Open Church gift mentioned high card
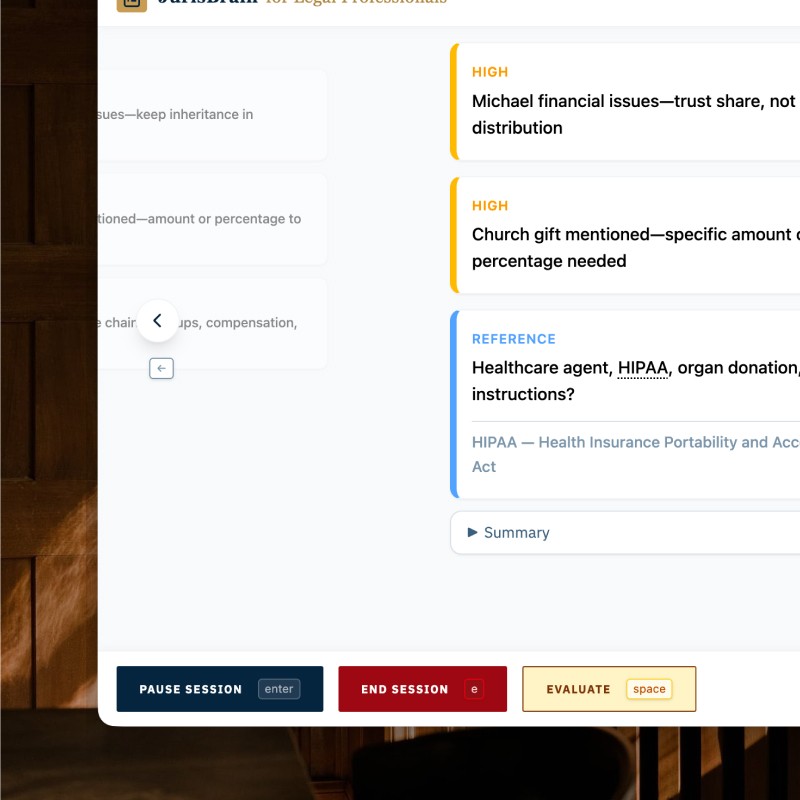 625,235
